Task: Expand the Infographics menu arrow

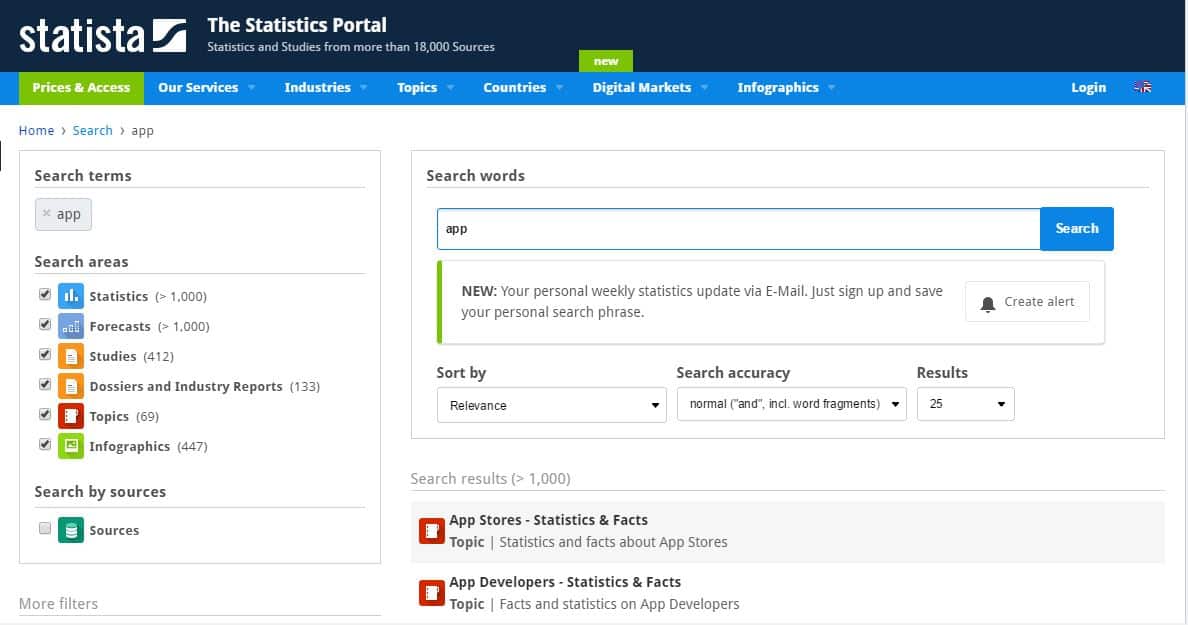Action: tap(832, 88)
